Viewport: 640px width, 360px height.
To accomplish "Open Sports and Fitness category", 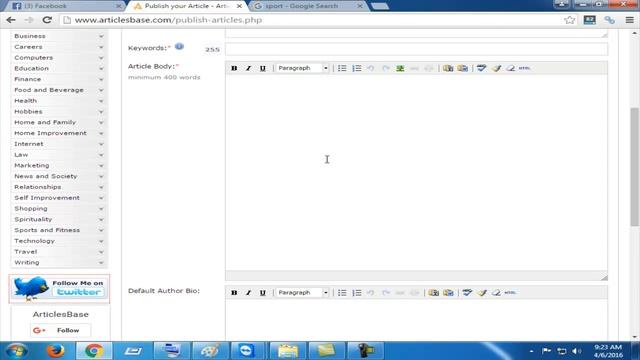I will [x=47, y=230].
